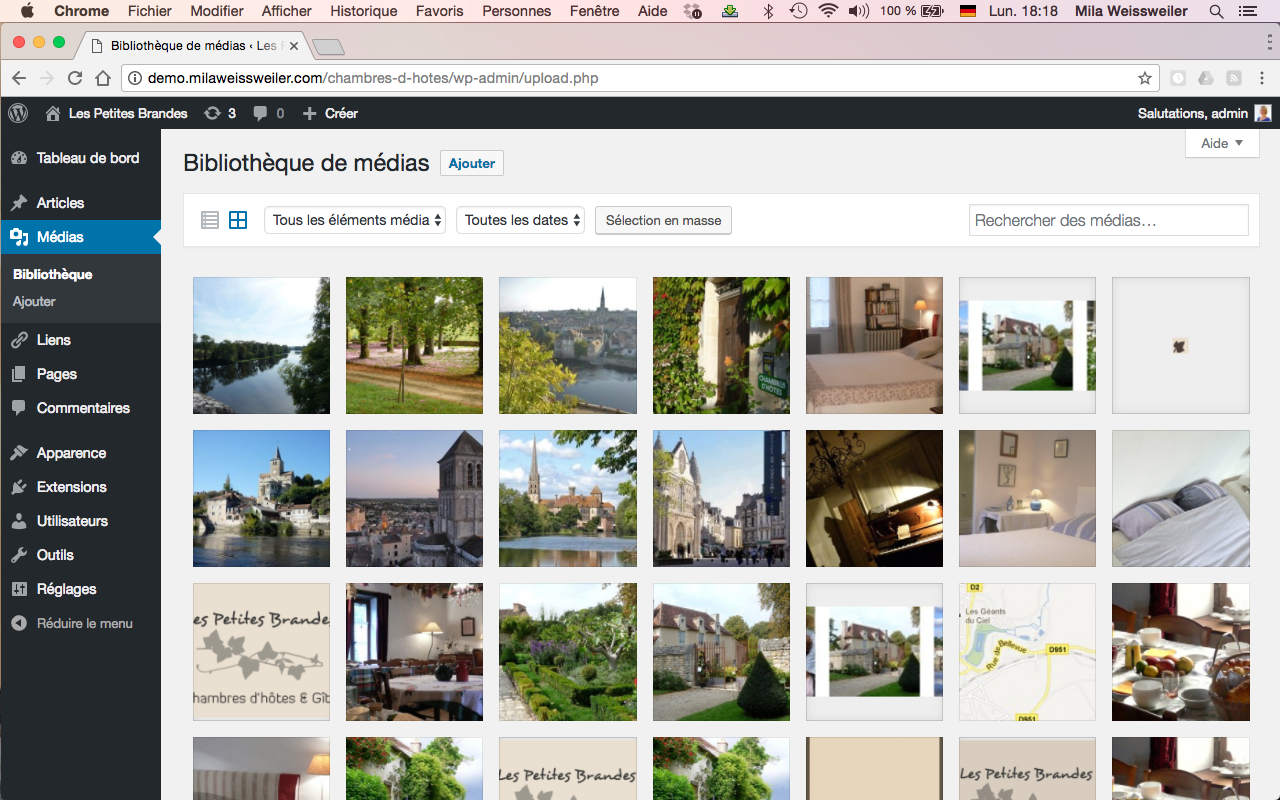Click the Pages sidebar icon
This screenshot has height=800, width=1280.
[19, 374]
